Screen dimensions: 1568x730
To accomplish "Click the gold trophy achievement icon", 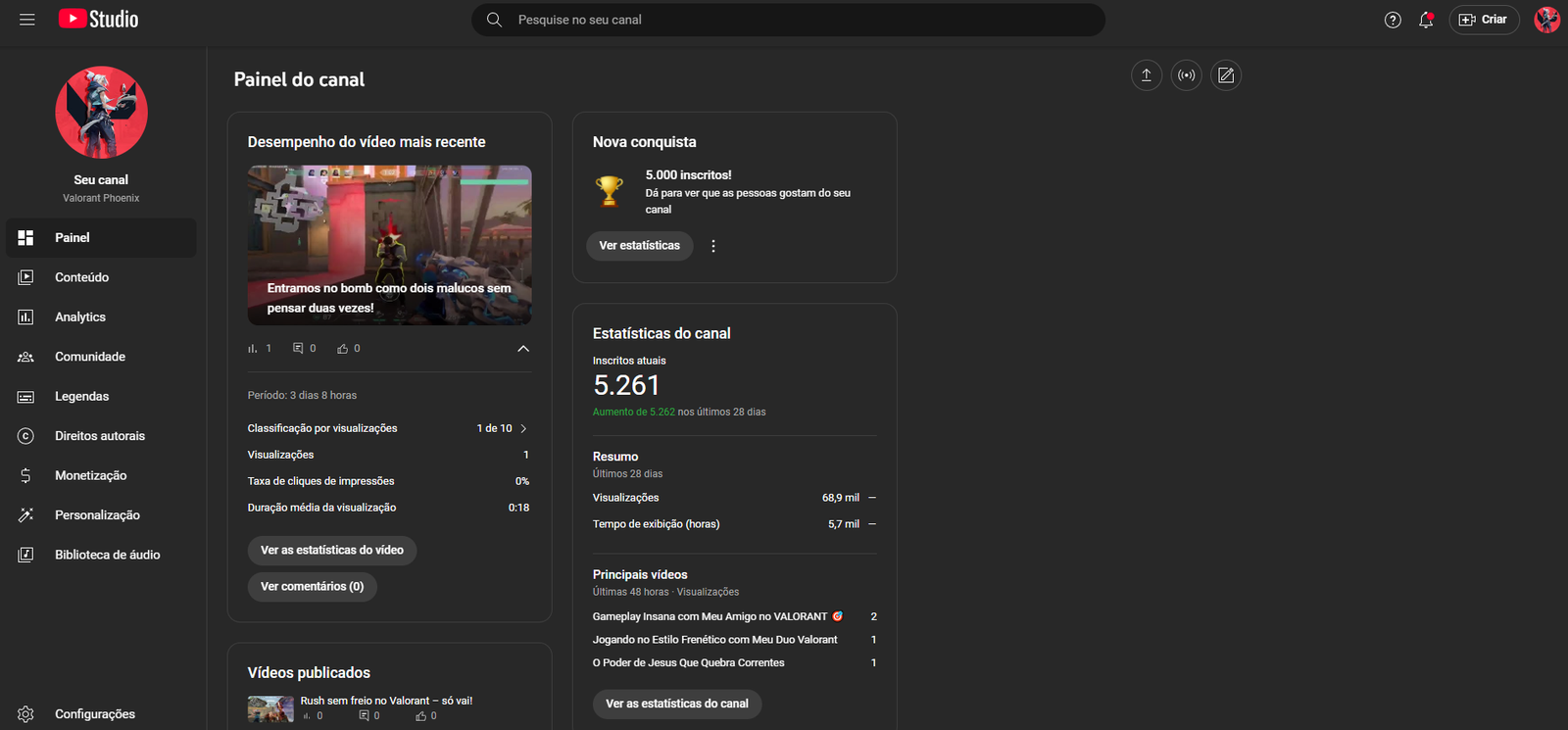I will click(610, 190).
